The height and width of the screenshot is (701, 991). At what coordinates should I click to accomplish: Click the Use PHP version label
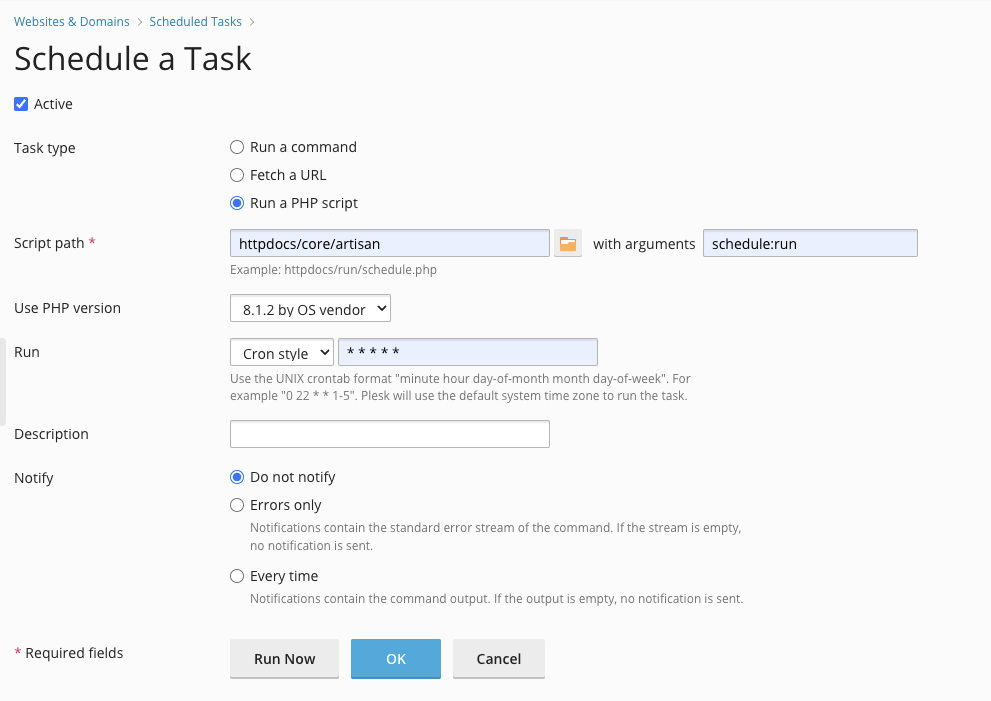[x=67, y=308]
